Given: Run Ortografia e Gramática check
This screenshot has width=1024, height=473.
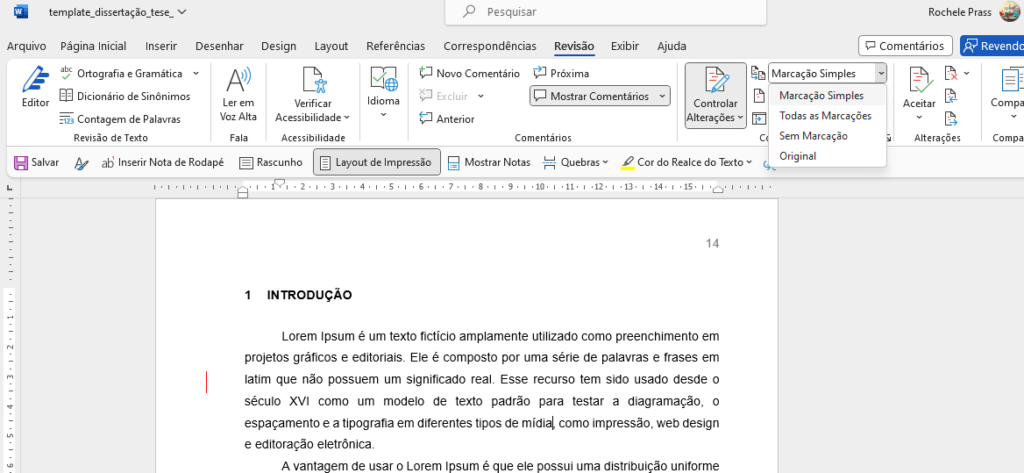Looking at the screenshot, I should click(121, 73).
